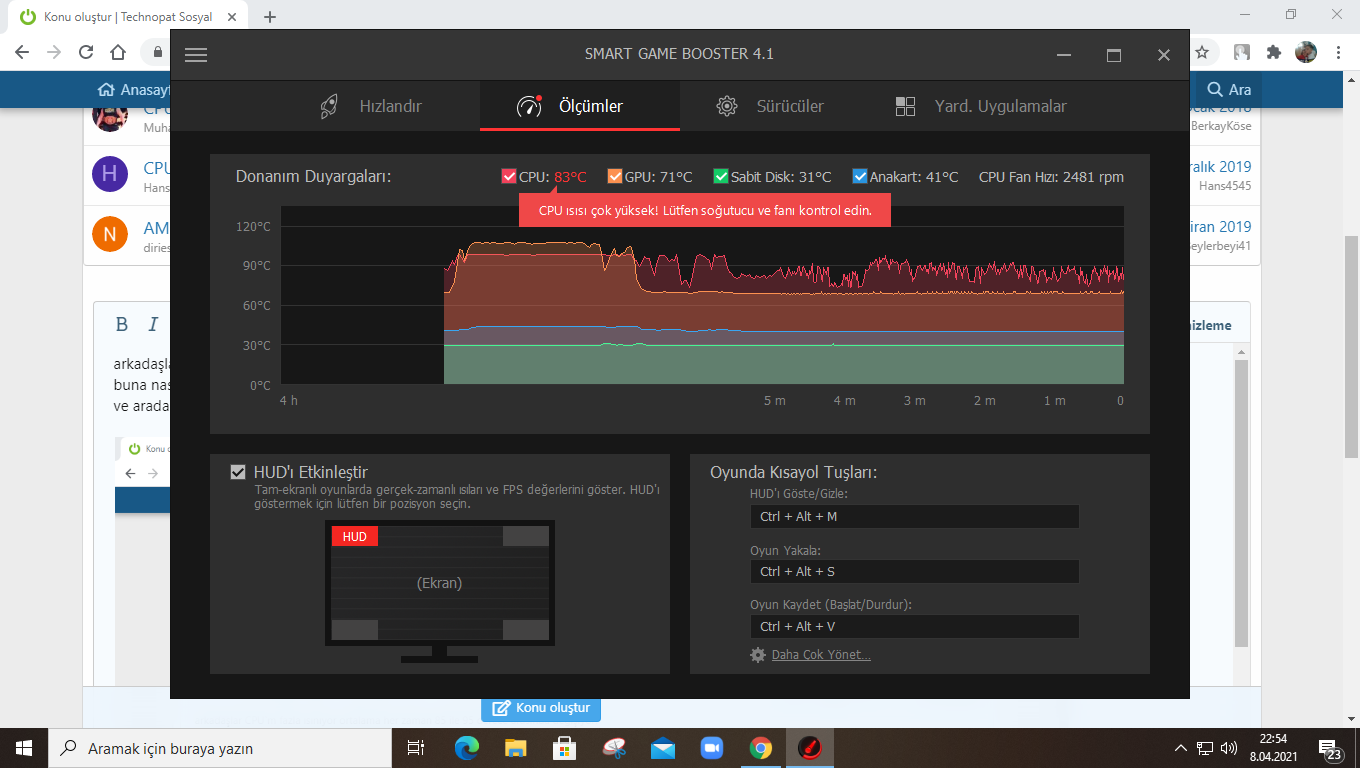
Task: Click Smart Game Booster taskbar icon
Action: (x=809, y=748)
